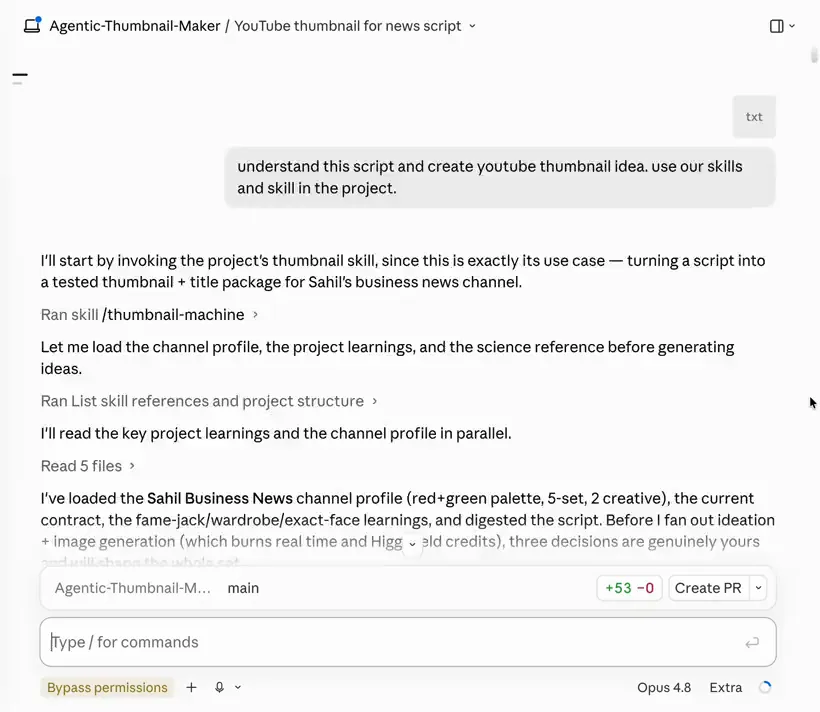Toggle the Bypass permissions mode
The height and width of the screenshot is (712, 820).
[x=107, y=687]
